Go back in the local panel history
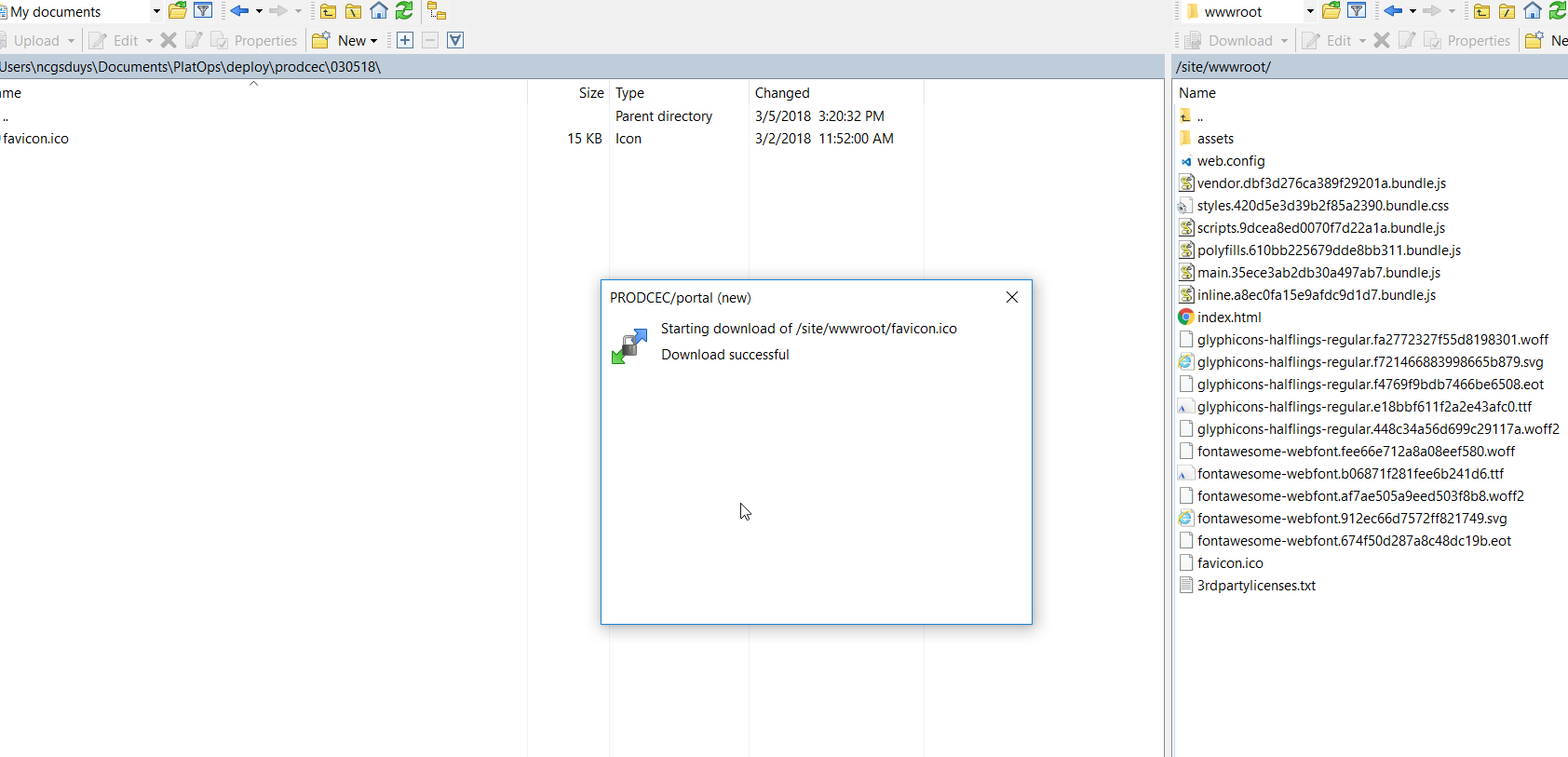Viewport: 1568px width, 757px height. tap(239, 11)
